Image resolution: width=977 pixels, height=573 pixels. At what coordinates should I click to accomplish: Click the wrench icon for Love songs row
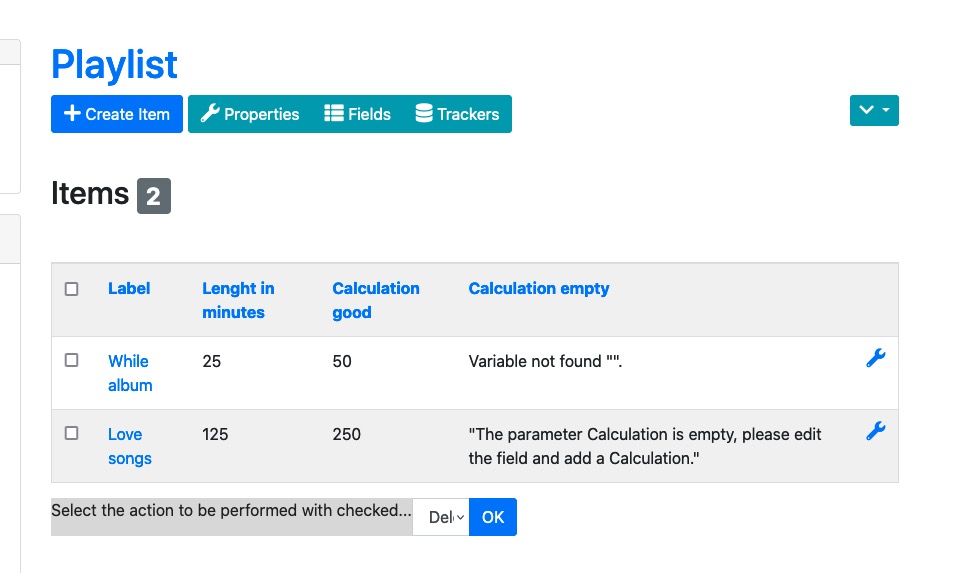pyautogui.click(x=875, y=431)
